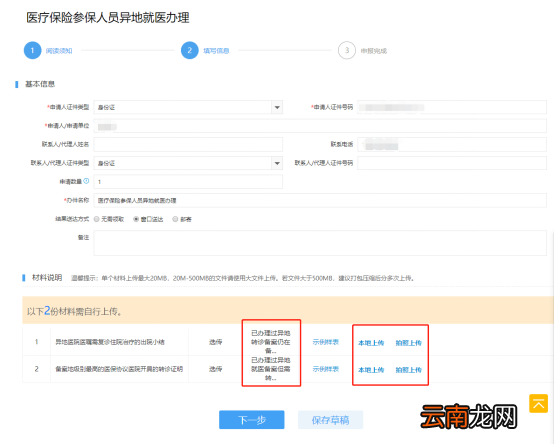Click 拍照上传 for material row 2
The width and height of the screenshot is (554, 445).
(408, 370)
